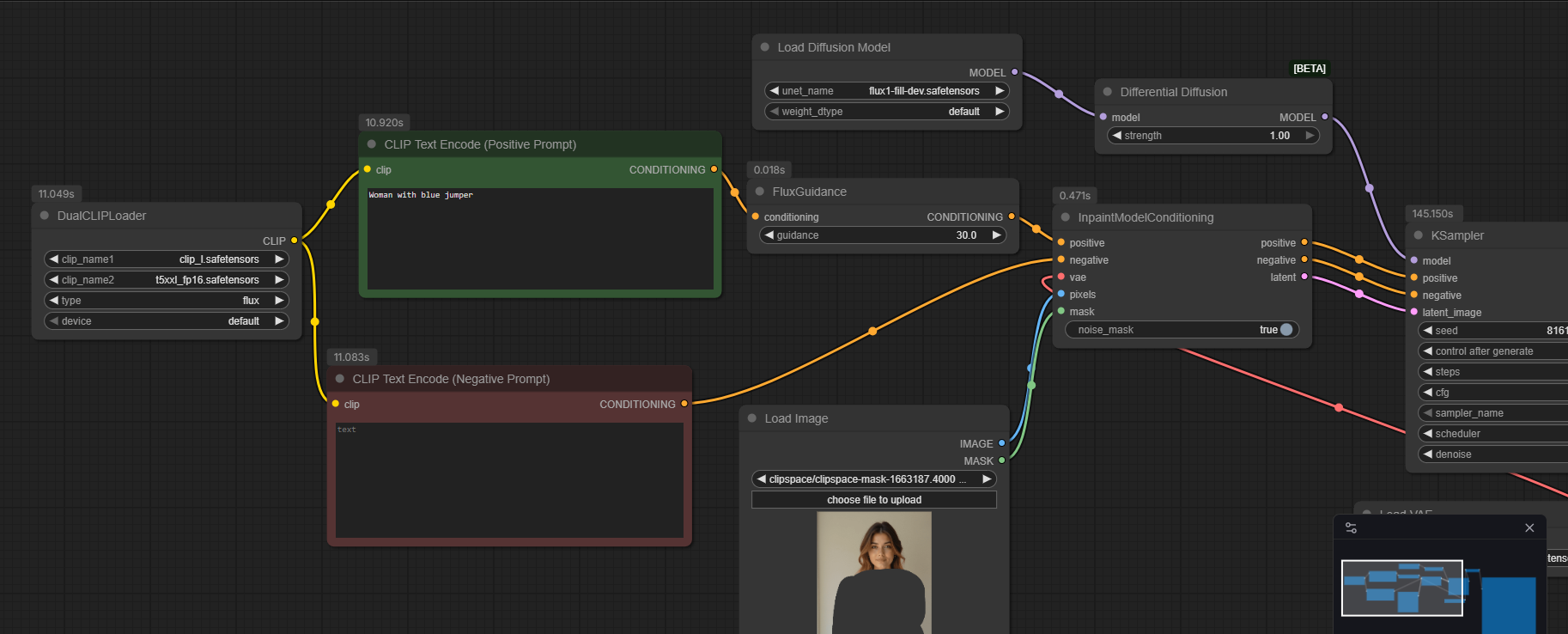1568x634 pixels.
Task: Click the [BETA] badge on Differential Diffusion
Action: pos(1310,69)
